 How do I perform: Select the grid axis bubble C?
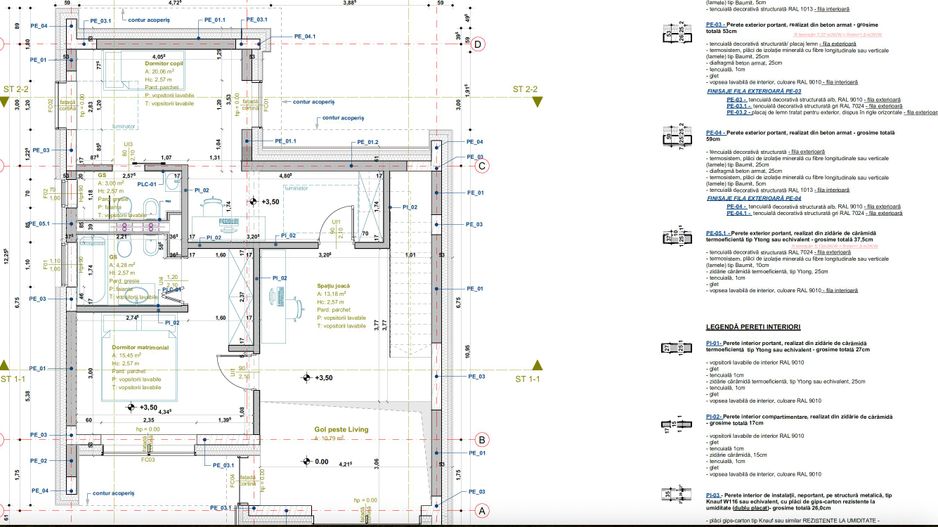tap(480, 167)
